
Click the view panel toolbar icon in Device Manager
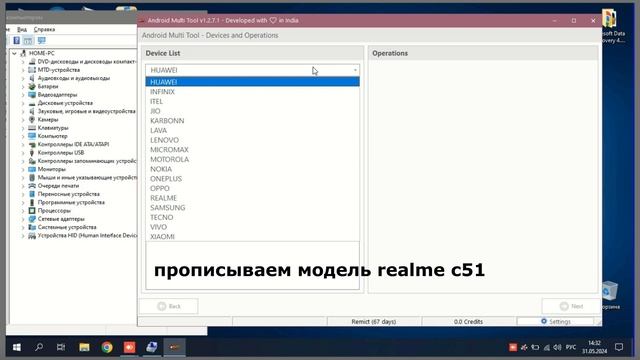[x=28, y=40]
